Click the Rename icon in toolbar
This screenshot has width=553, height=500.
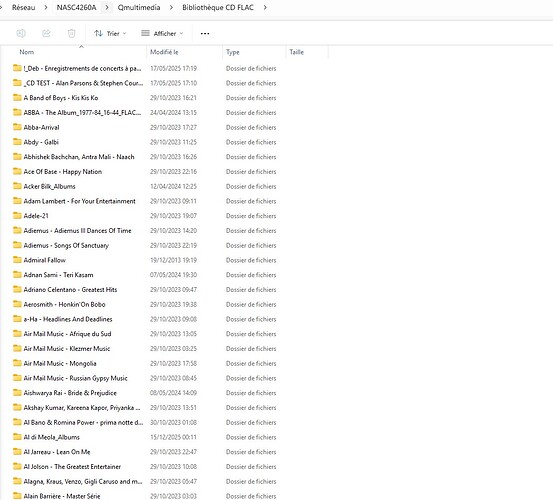pos(21,33)
